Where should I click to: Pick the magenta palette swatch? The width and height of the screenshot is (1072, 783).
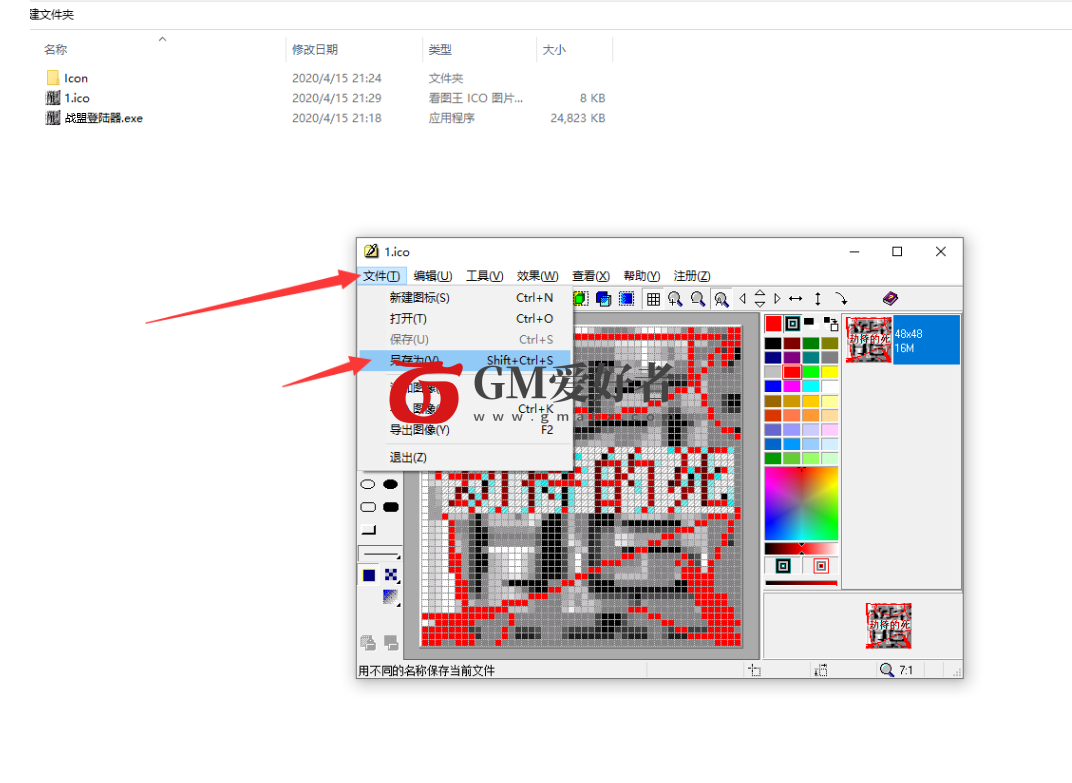[792, 386]
